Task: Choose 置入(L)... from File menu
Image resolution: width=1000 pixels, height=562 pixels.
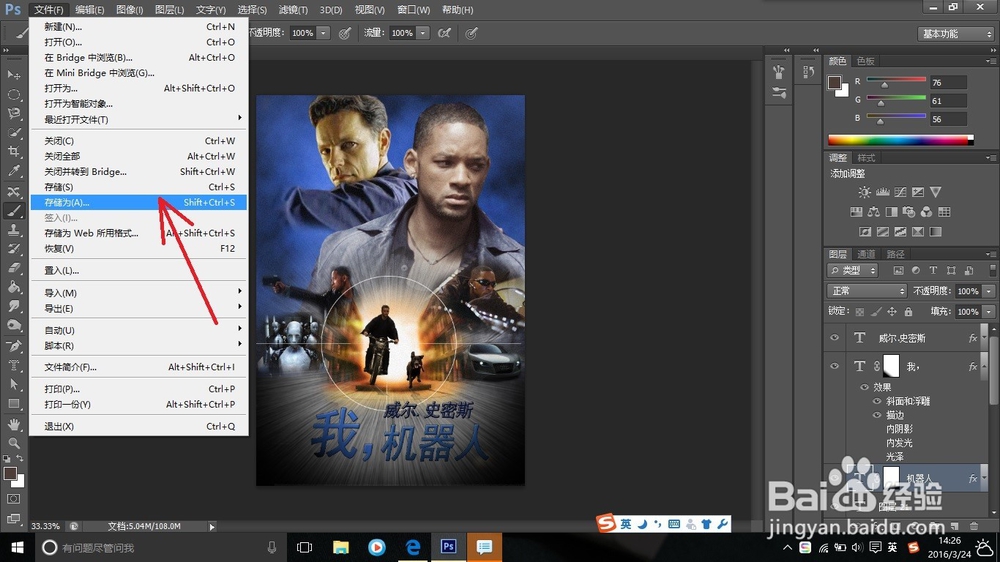Action: 138,270
